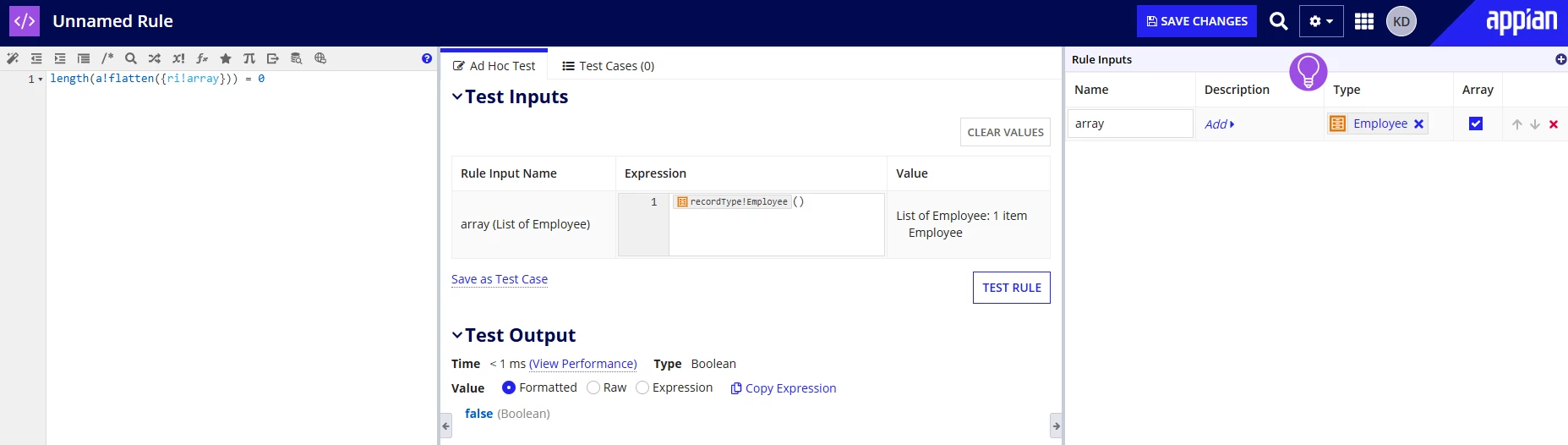Move the array rule input up
The height and width of the screenshot is (445, 1568).
[x=1517, y=124]
